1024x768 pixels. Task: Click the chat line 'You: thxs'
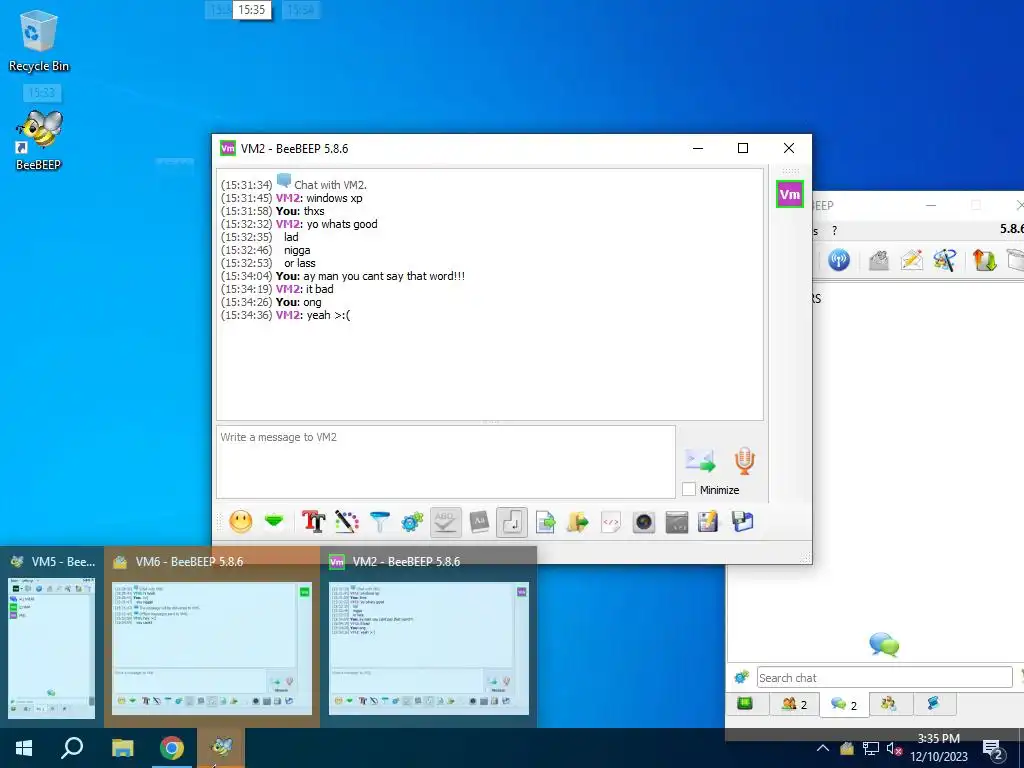click(x=300, y=211)
